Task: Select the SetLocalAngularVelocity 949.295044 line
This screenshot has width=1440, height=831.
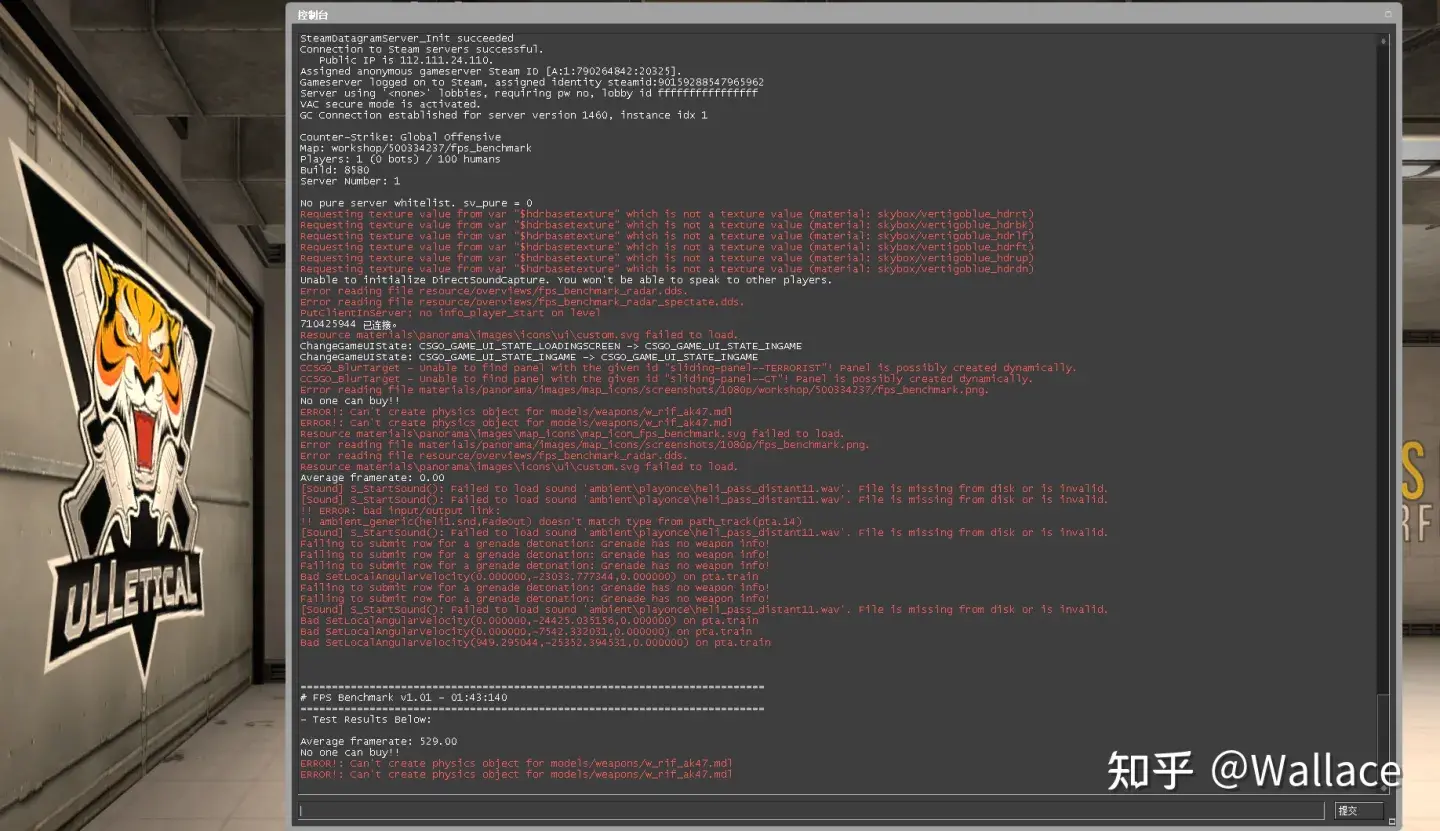Action: [x=535, y=643]
